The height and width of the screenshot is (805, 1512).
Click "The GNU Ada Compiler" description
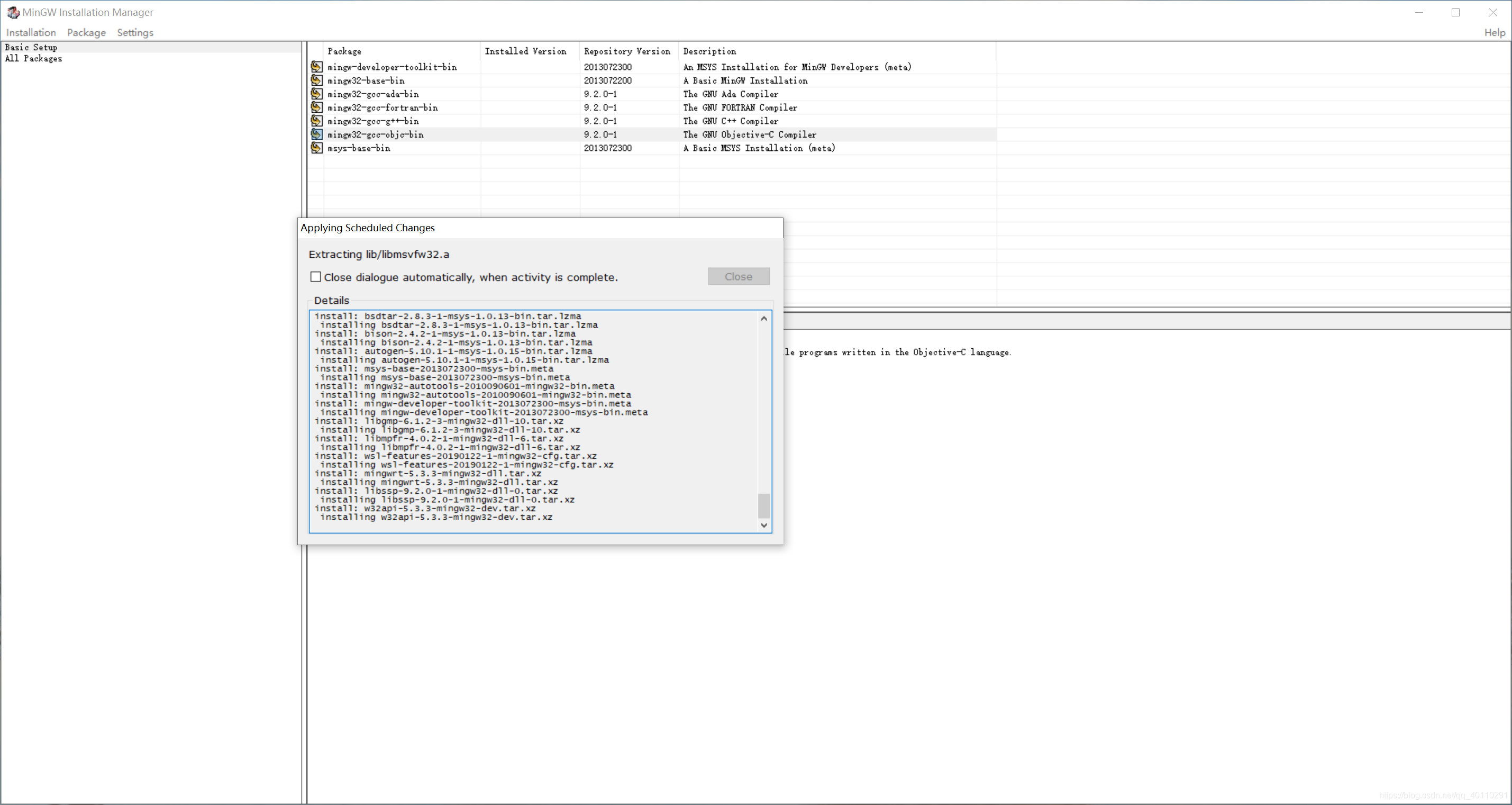pos(731,94)
